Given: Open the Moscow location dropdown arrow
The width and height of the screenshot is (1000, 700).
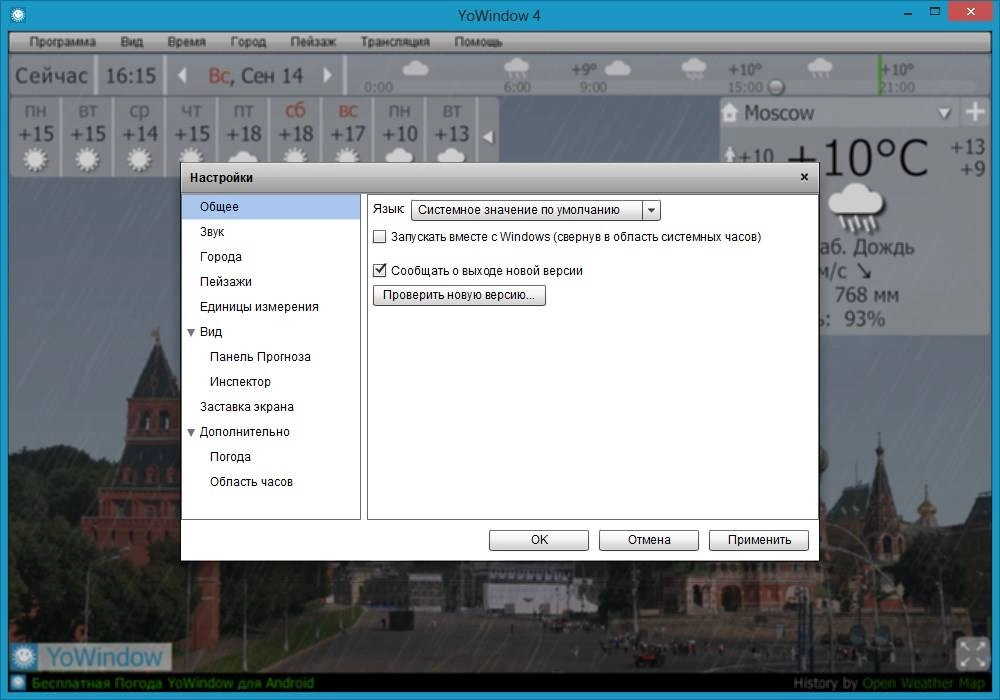Looking at the screenshot, I should click(945, 113).
